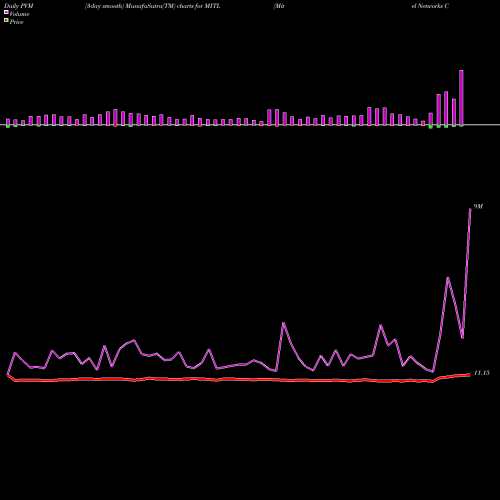
Task: Click the Price legend label
Action: coord(16,22)
